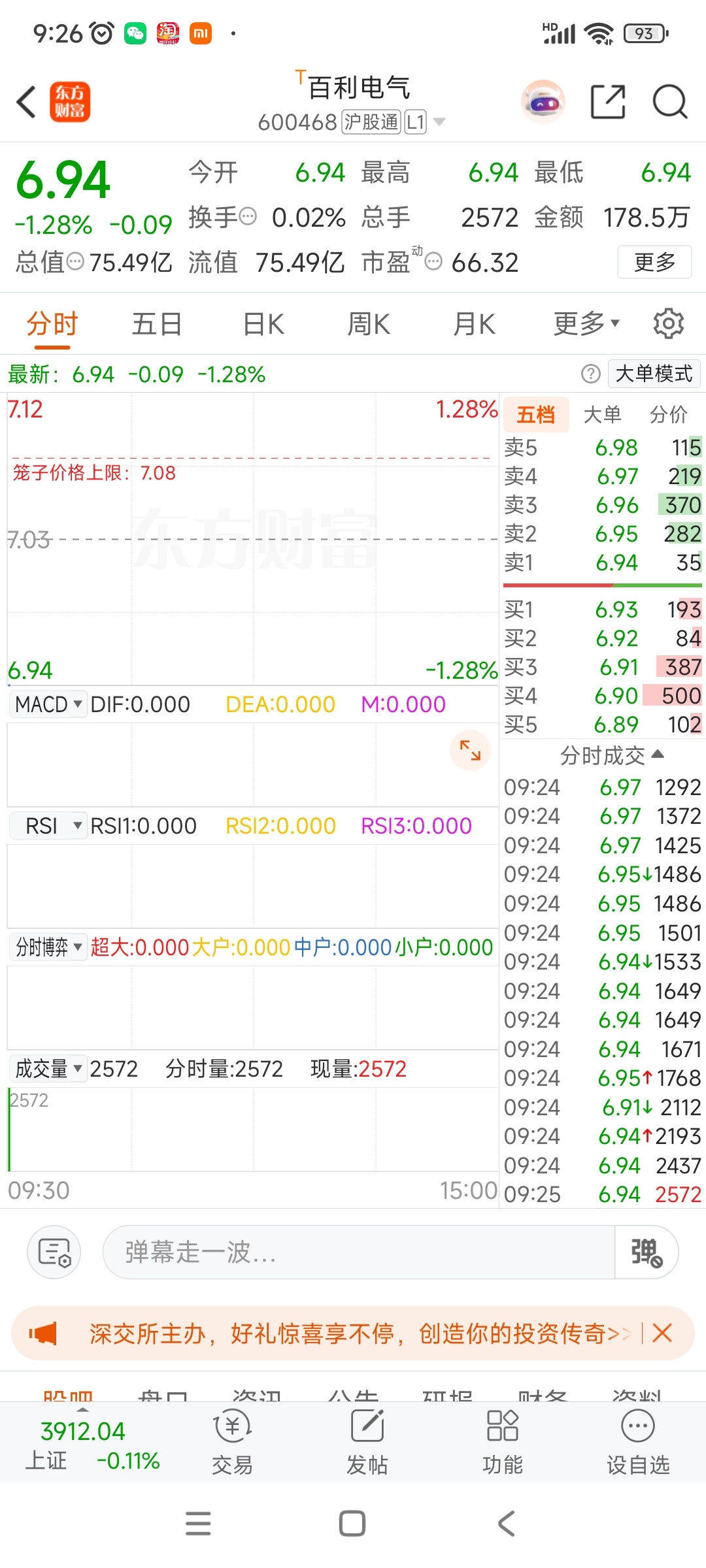Screen dimensions: 706x1568
Task: Tap the help question mark icon
Action: (x=590, y=374)
